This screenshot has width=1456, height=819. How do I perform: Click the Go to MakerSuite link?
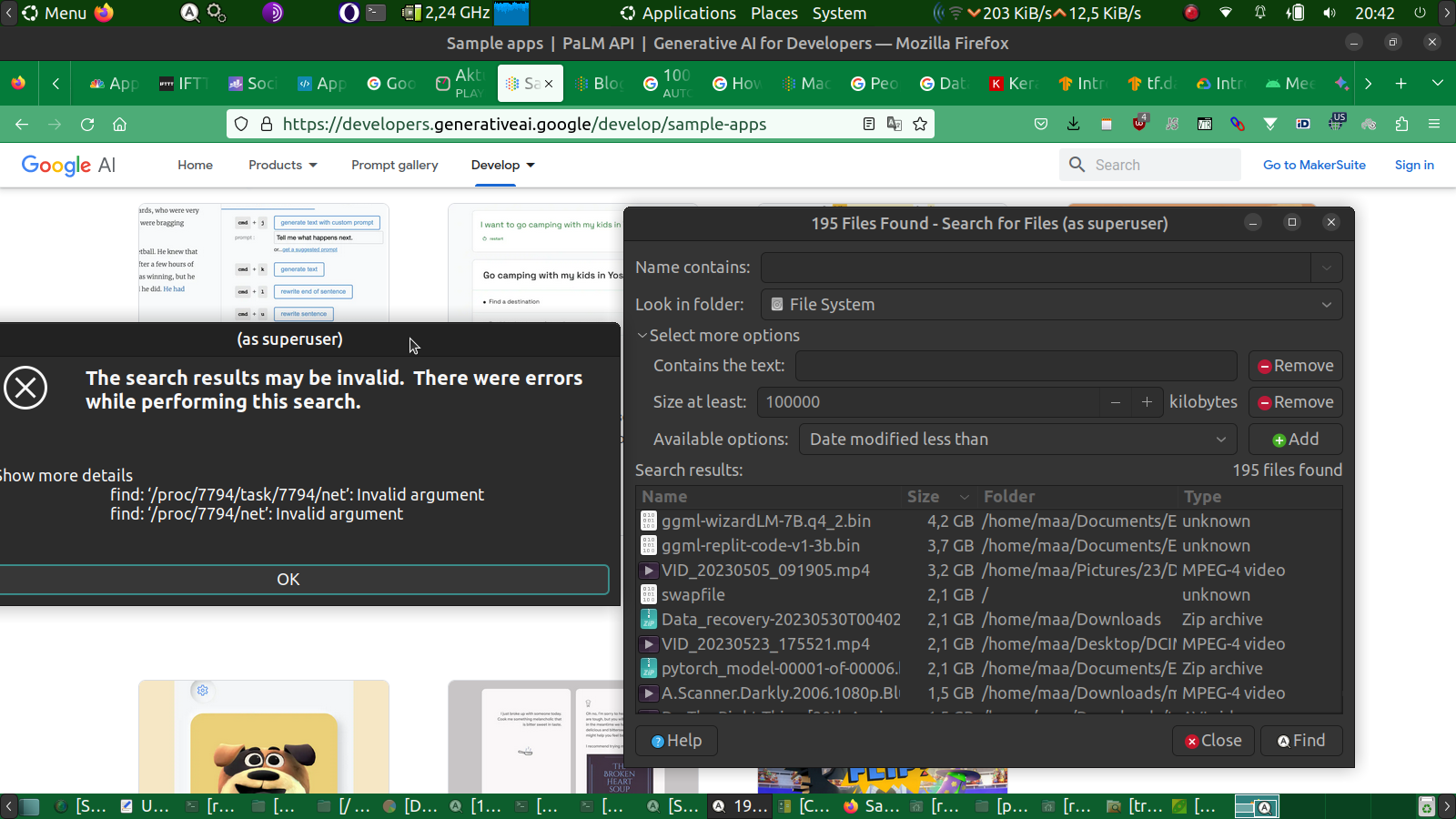click(x=1314, y=165)
